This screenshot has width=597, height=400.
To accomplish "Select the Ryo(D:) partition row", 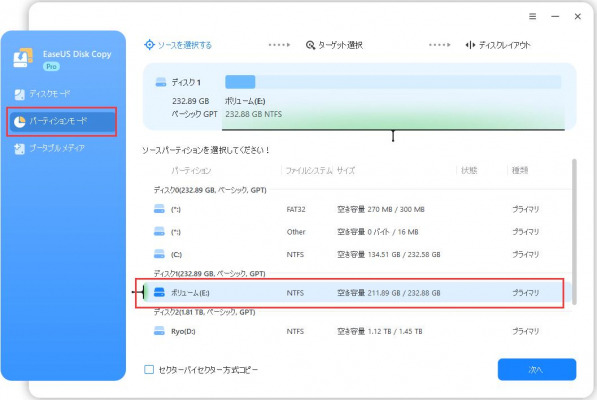I will [358, 331].
